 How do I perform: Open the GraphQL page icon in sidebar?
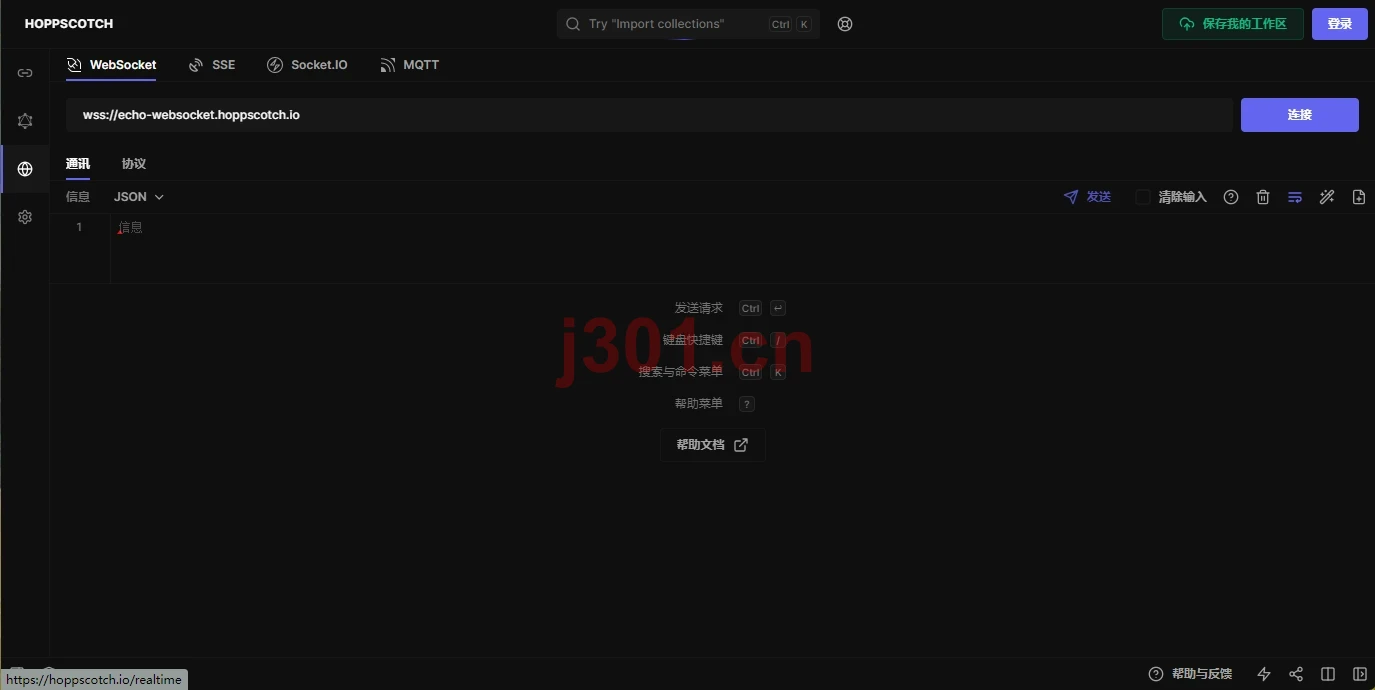[25, 121]
